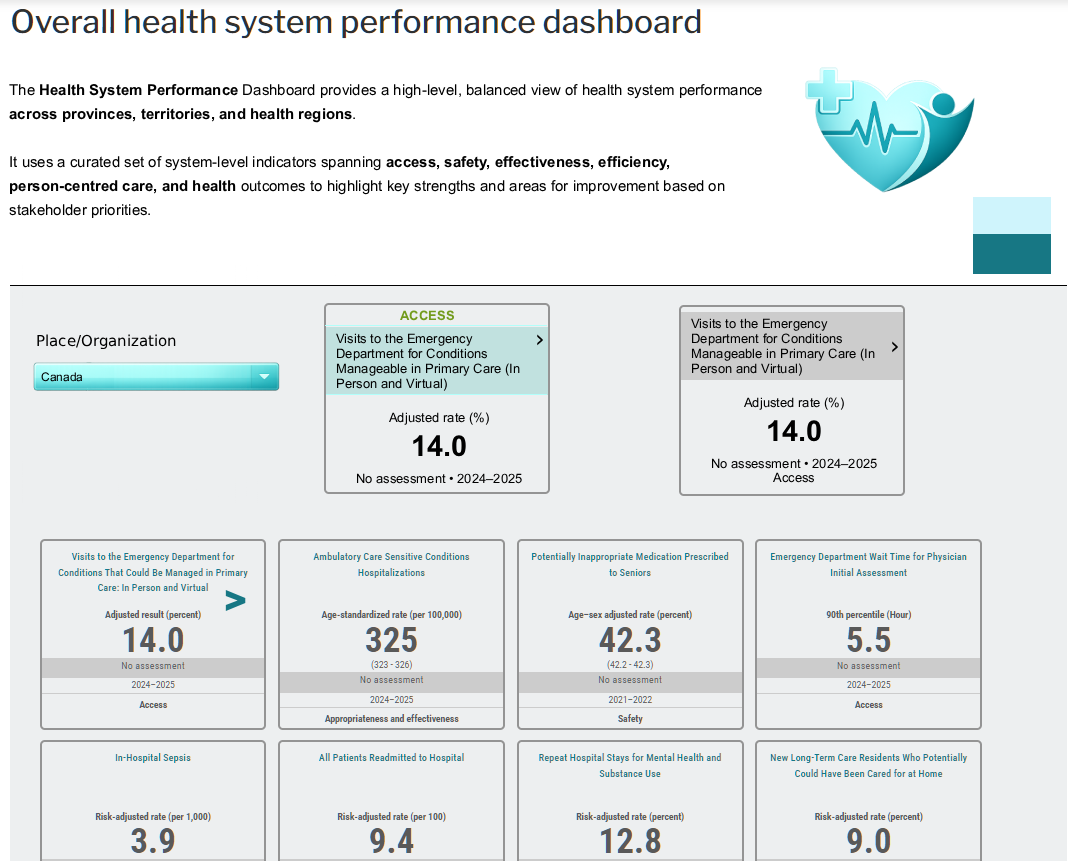
Task: Open All Patients Readmitted to Hospital link
Action: click(x=391, y=758)
